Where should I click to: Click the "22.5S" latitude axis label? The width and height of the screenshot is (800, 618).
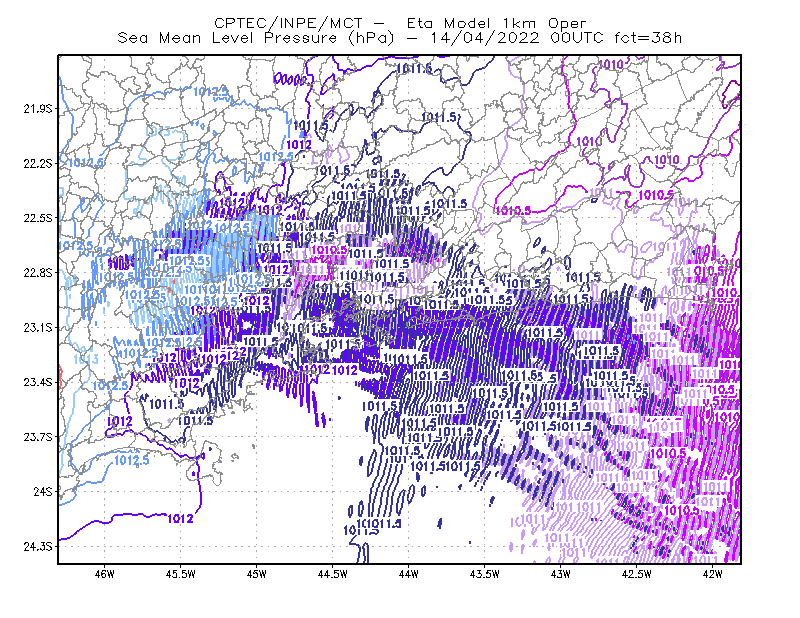click(38, 218)
